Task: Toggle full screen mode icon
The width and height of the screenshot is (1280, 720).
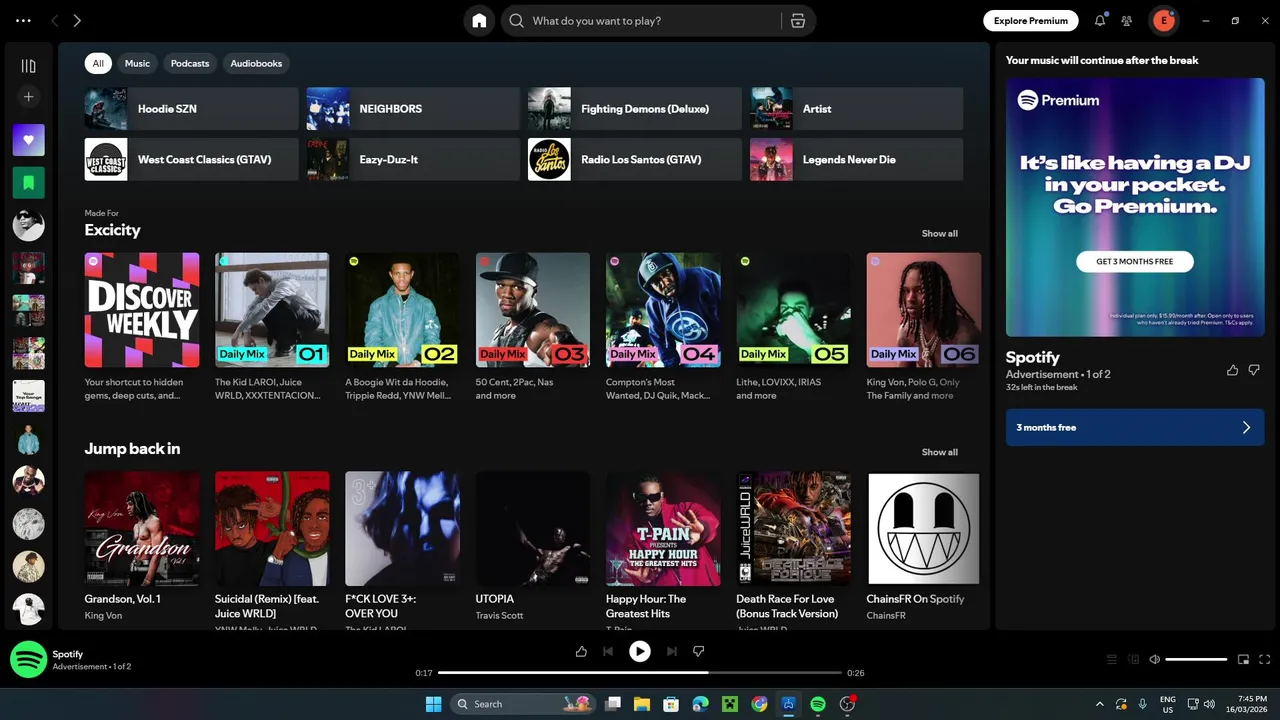Action: tap(1265, 659)
